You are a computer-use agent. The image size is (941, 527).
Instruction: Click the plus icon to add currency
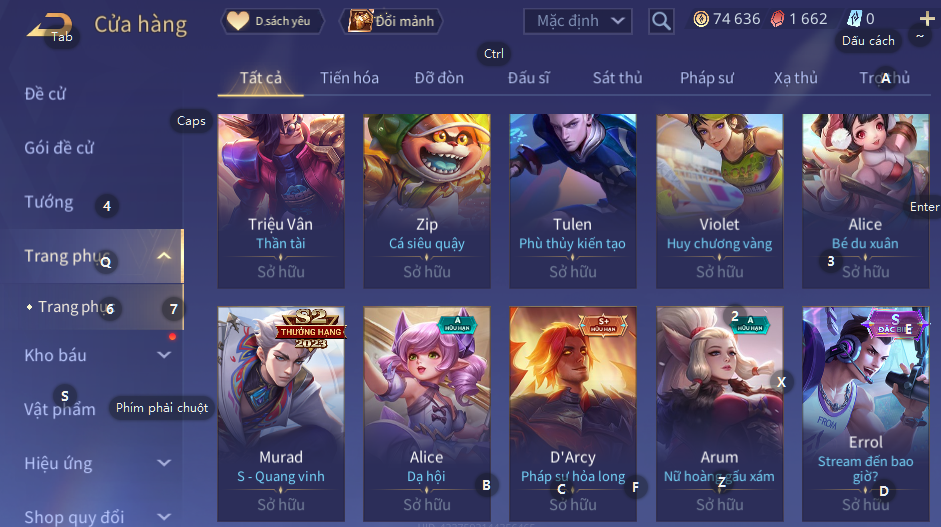tap(927, 19)
